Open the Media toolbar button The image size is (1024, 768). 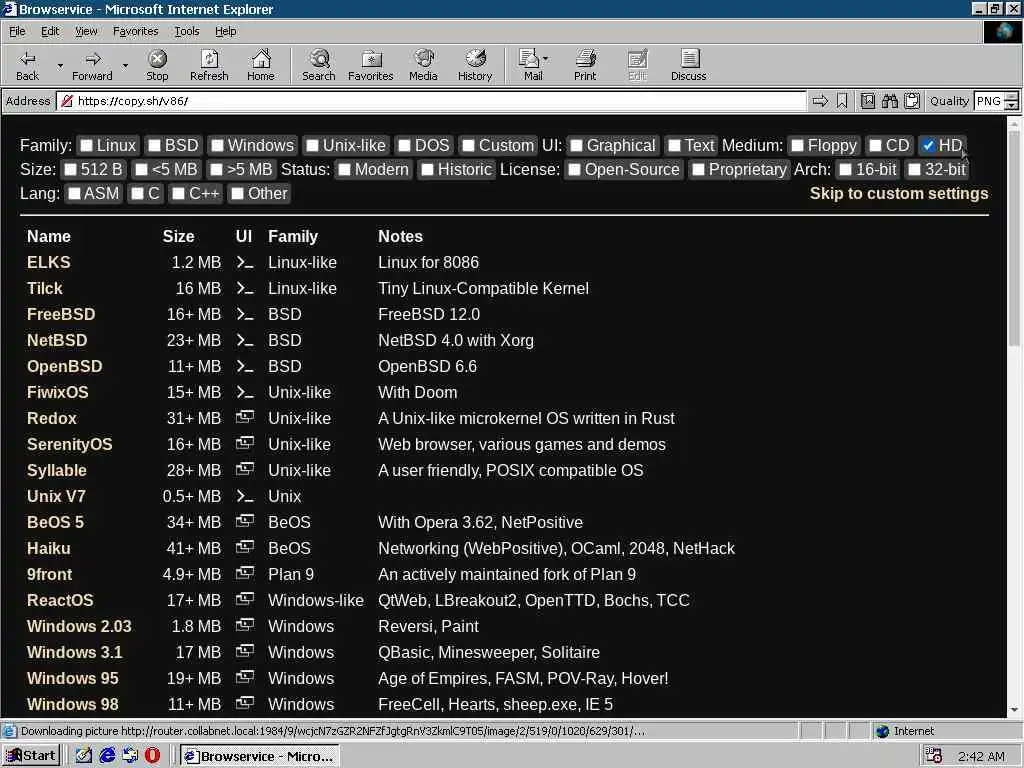(423, 65)
